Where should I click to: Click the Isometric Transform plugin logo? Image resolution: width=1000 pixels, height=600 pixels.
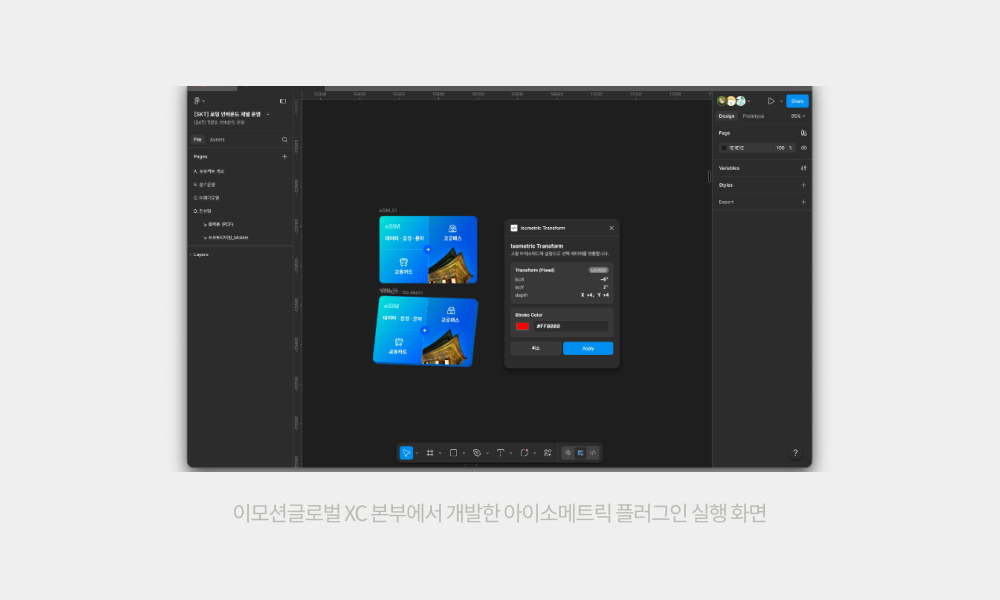click(514, 228)
